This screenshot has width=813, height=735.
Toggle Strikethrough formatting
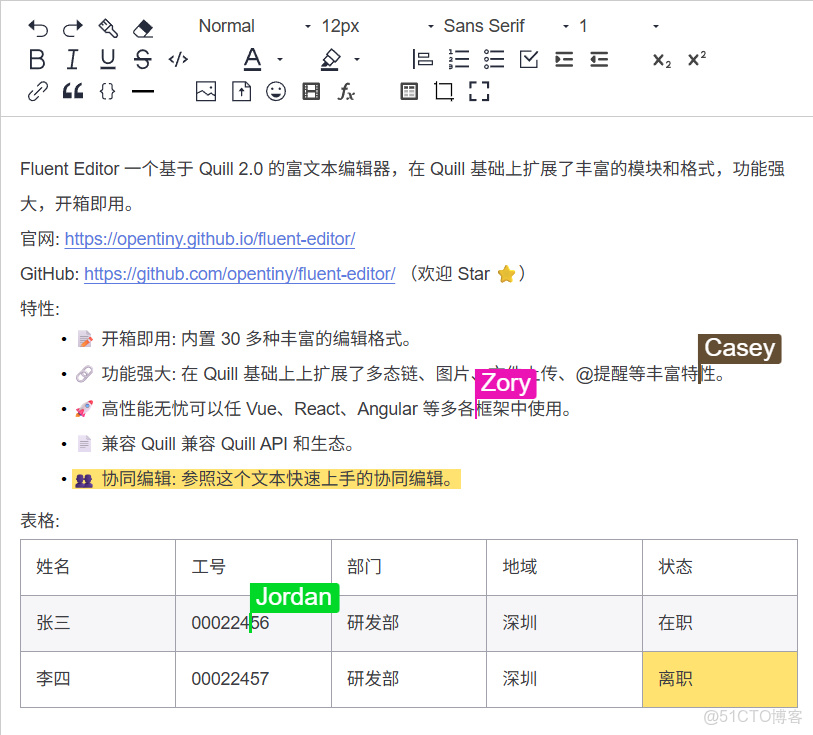141,59
